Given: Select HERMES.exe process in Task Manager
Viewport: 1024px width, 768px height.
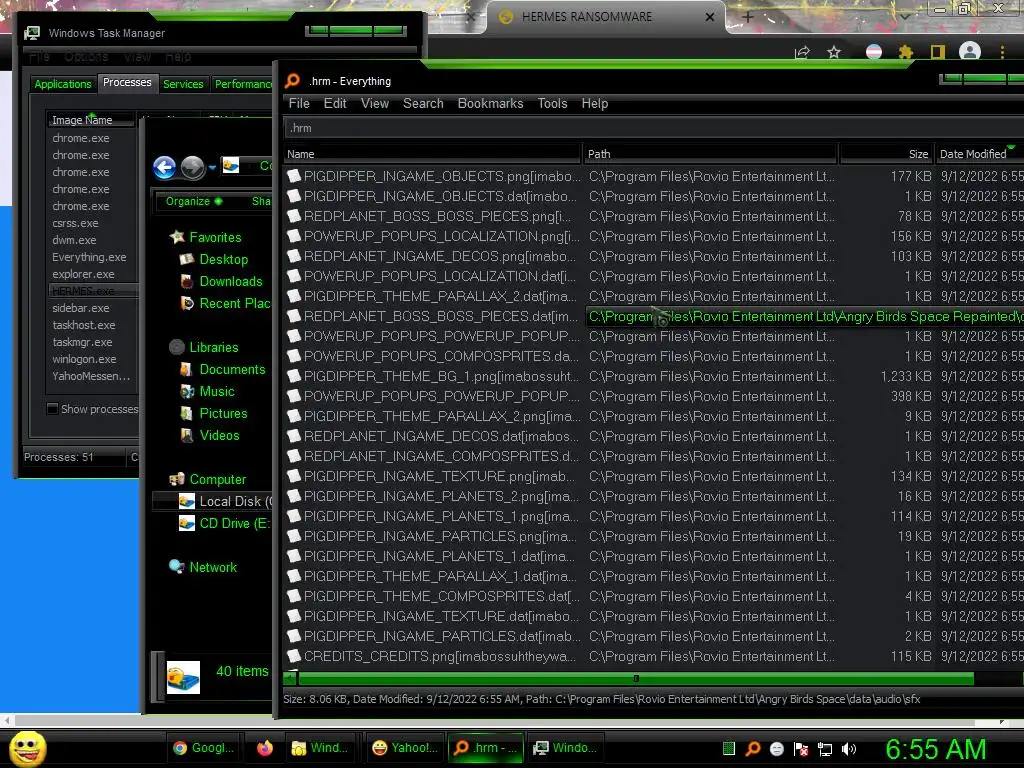Looking at the screenshot, I should click(93, 291).
